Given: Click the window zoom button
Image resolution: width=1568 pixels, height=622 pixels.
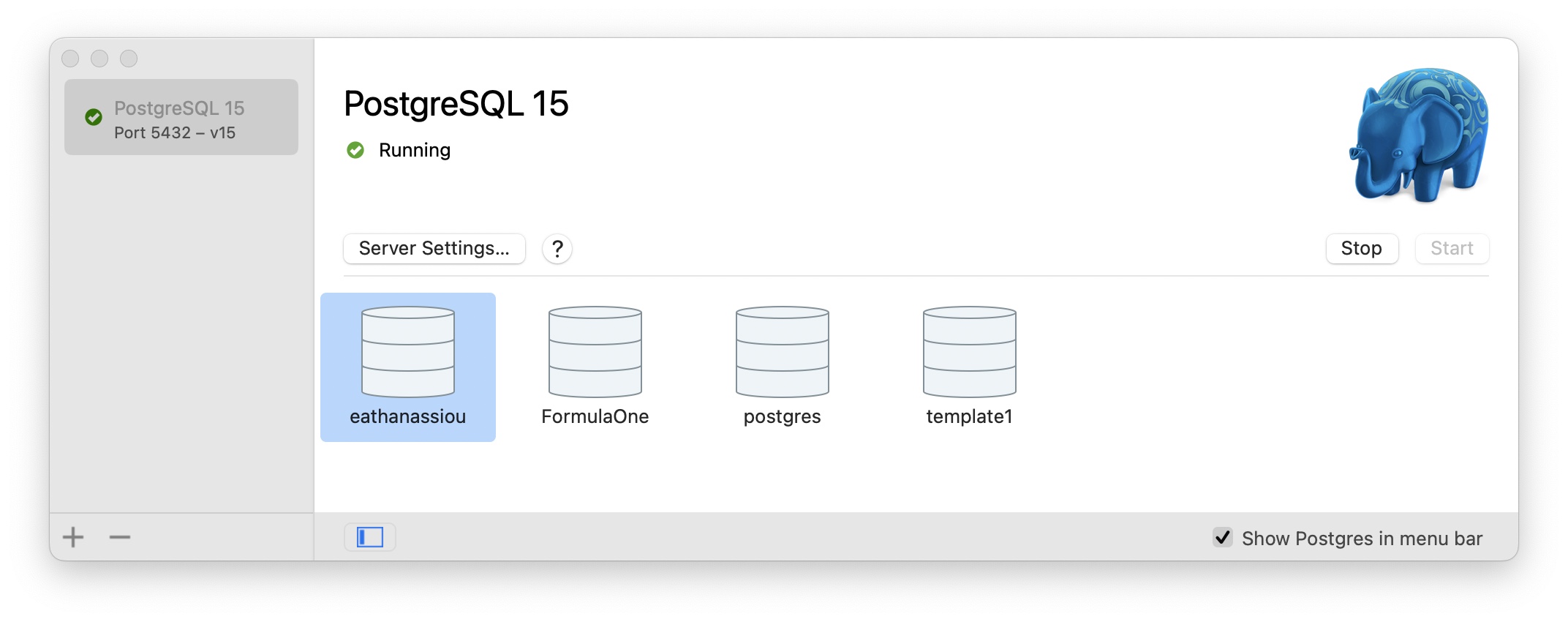Looking at the screenshot, I should point(129,59).
